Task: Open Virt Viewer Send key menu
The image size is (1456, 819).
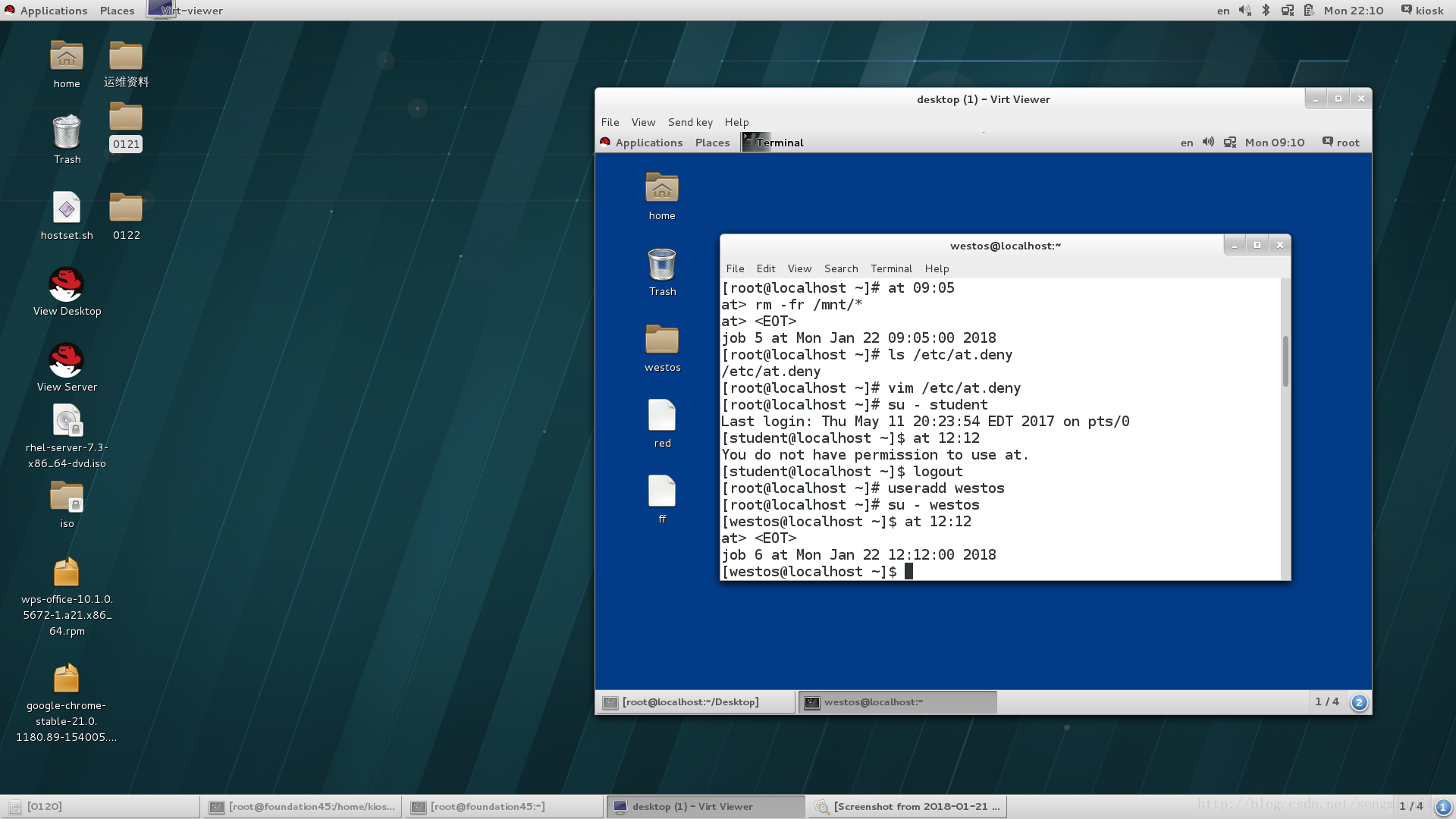Action: pos(690,122)
